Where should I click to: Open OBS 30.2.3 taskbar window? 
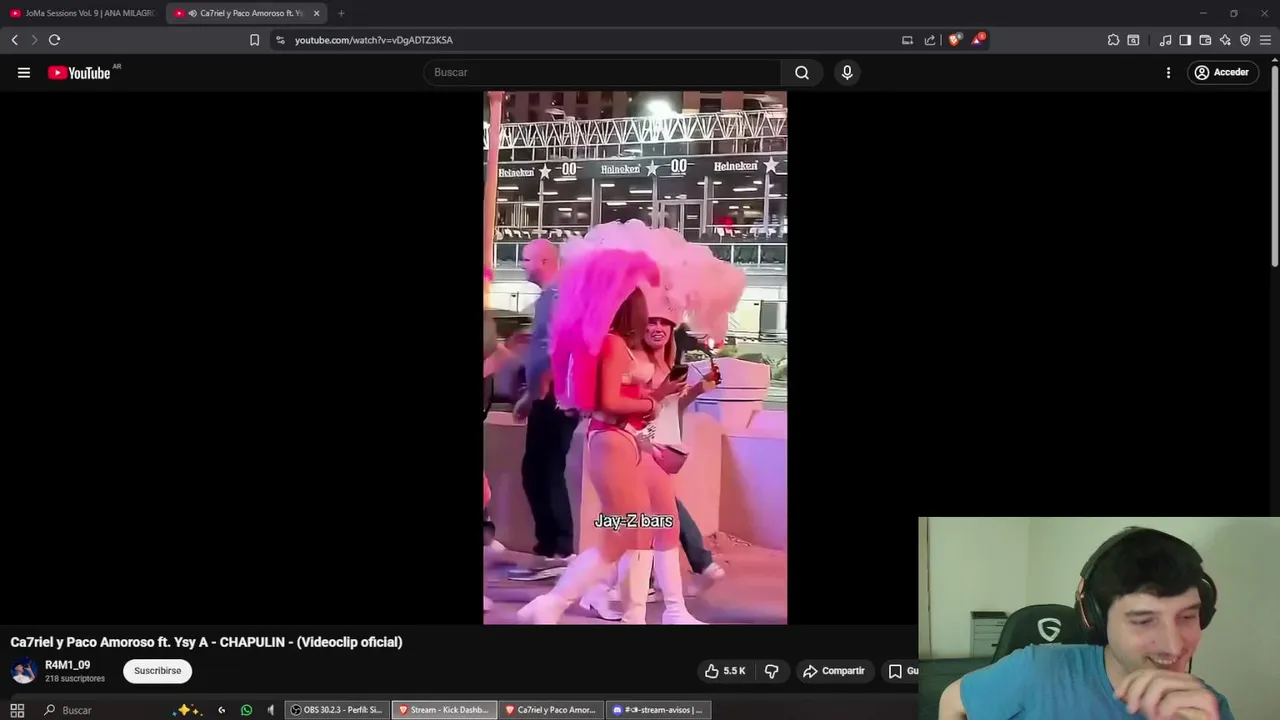click(x=337, y=710)
